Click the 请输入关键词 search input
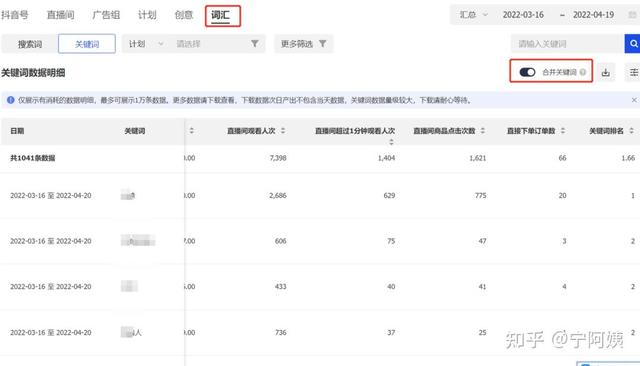Image resolution: width=640 pixels, height=366 pixels. coord(567,44)
